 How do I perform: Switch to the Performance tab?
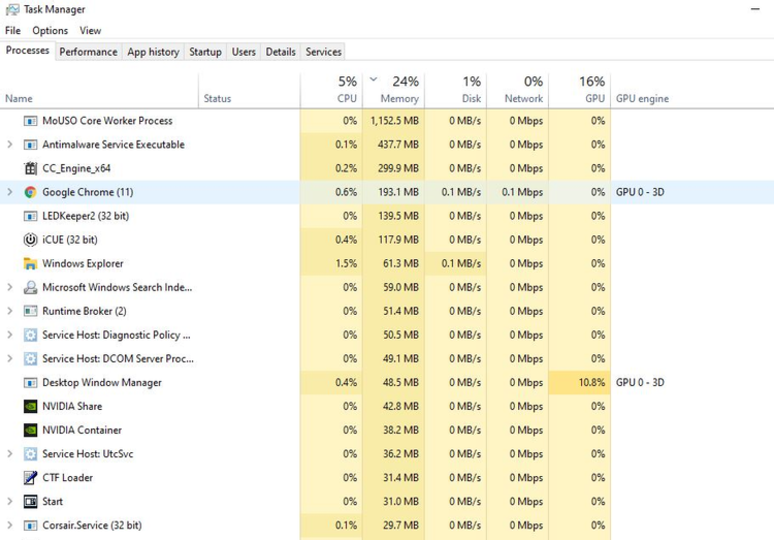(88, 52)
